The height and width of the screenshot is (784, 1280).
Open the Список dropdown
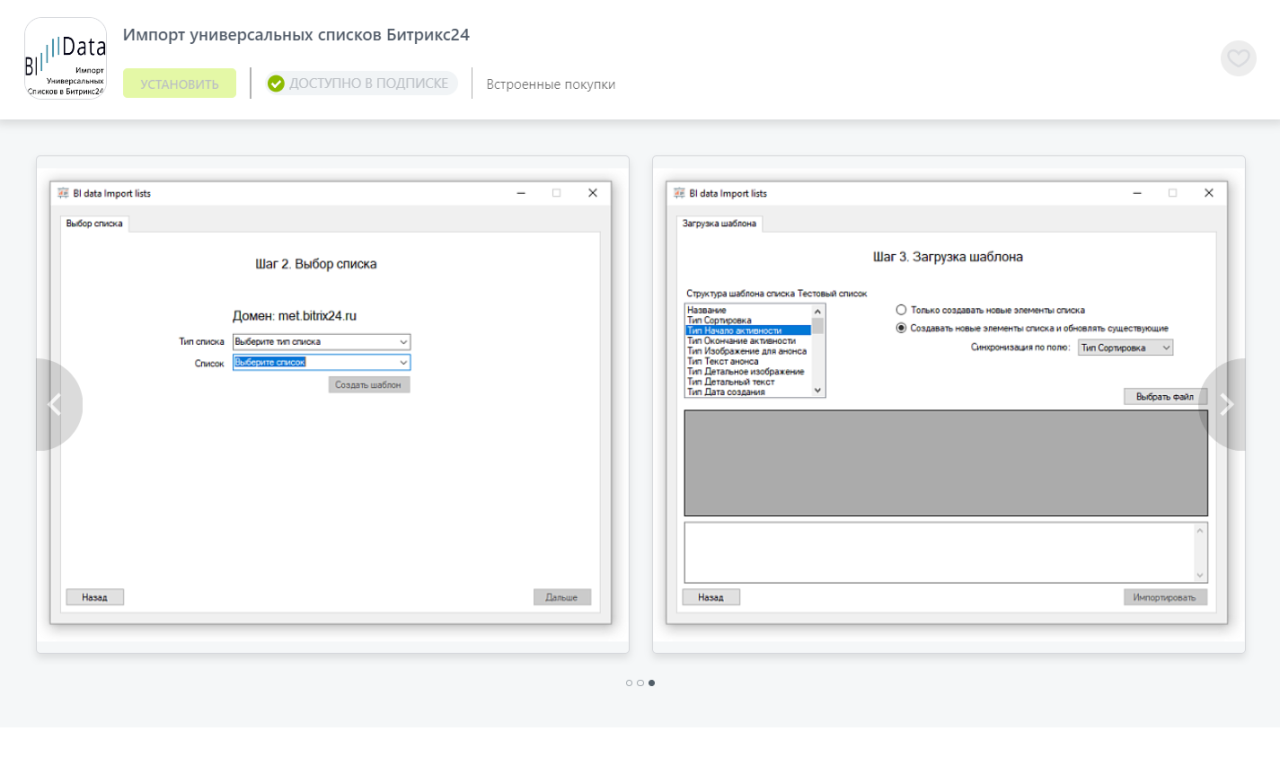(x=321, y=362)
